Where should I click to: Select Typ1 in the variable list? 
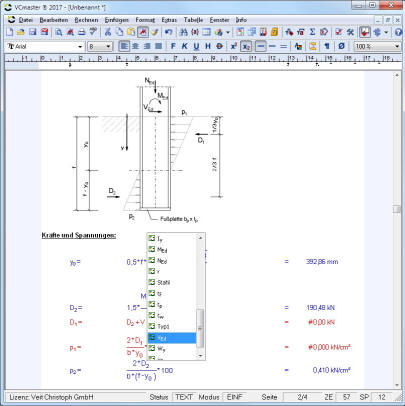click(x=172, y=326)
